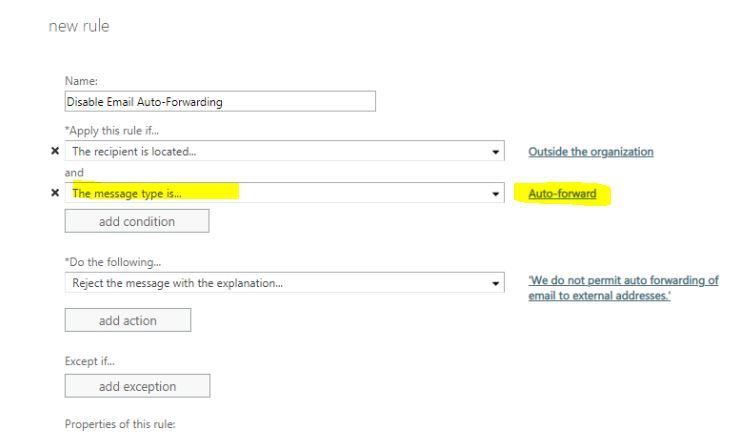Remove the recipient location condition with its X

pyautogui.click(x=55, y=151)
